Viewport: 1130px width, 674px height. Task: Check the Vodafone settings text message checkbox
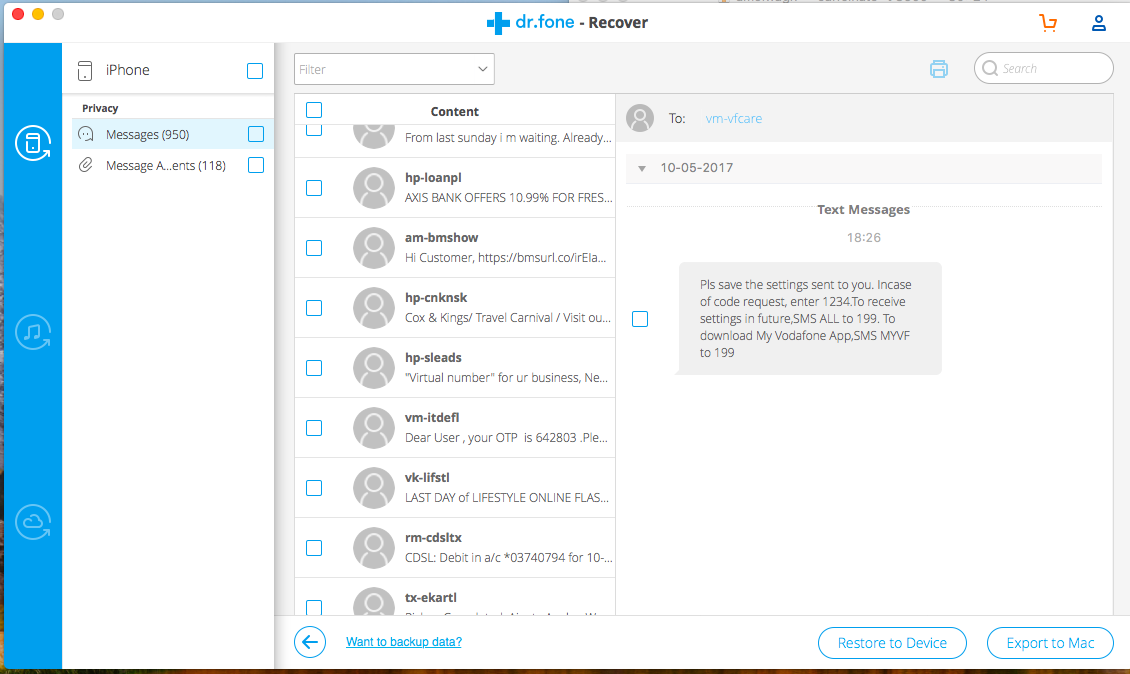click(640, 319)
